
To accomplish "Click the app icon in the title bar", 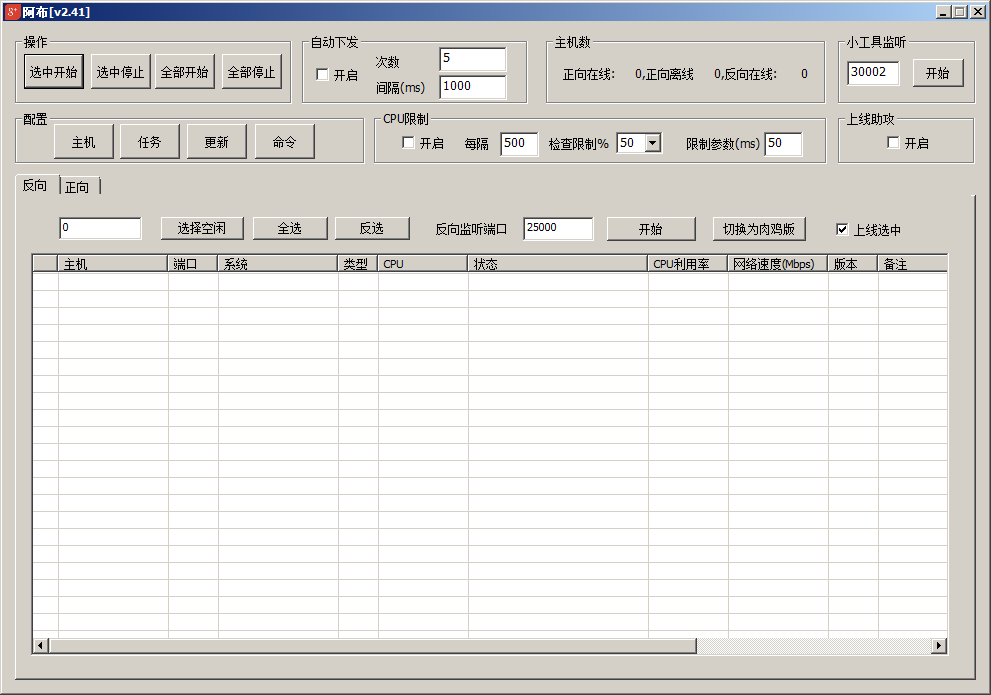I will point(12,12).
